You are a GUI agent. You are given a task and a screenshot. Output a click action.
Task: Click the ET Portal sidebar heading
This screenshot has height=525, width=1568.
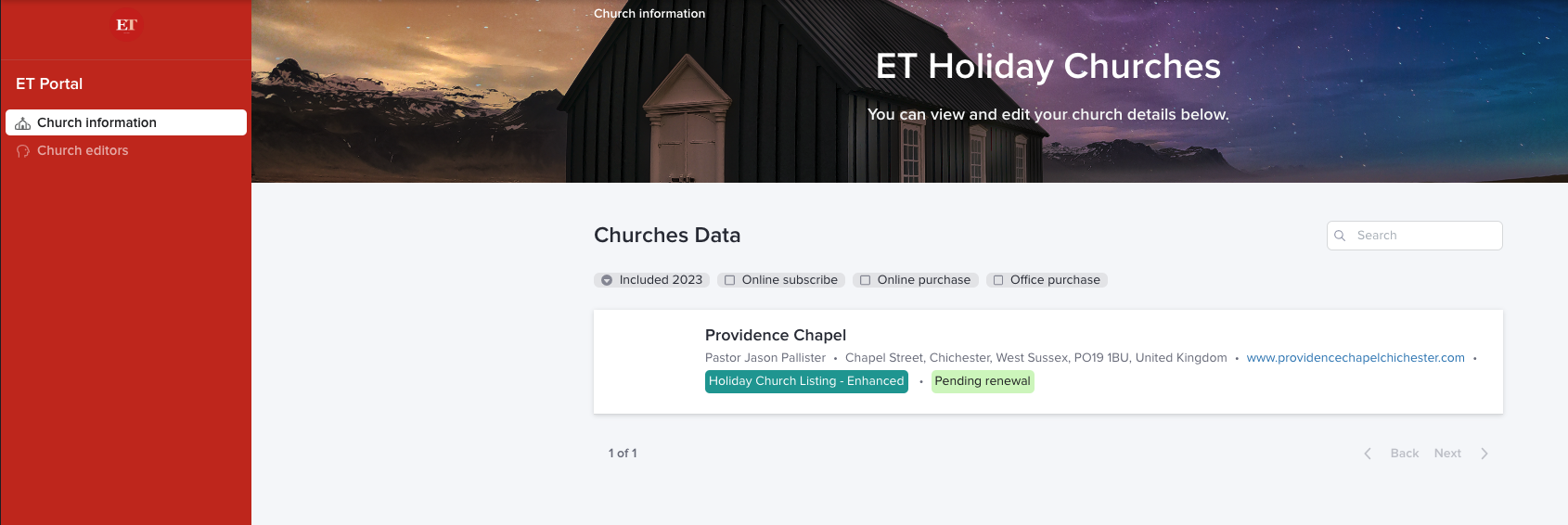tap(49, 83)
